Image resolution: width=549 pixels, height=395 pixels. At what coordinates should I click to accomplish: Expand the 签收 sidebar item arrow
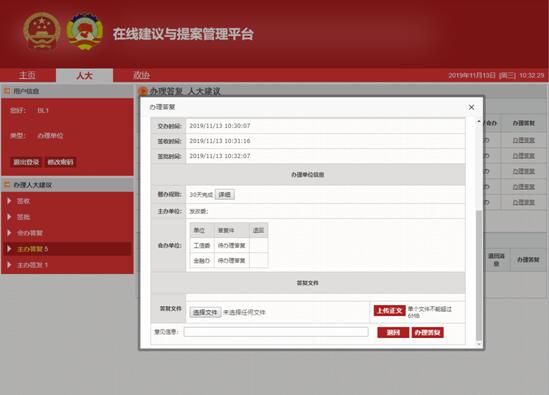(9, 201)
